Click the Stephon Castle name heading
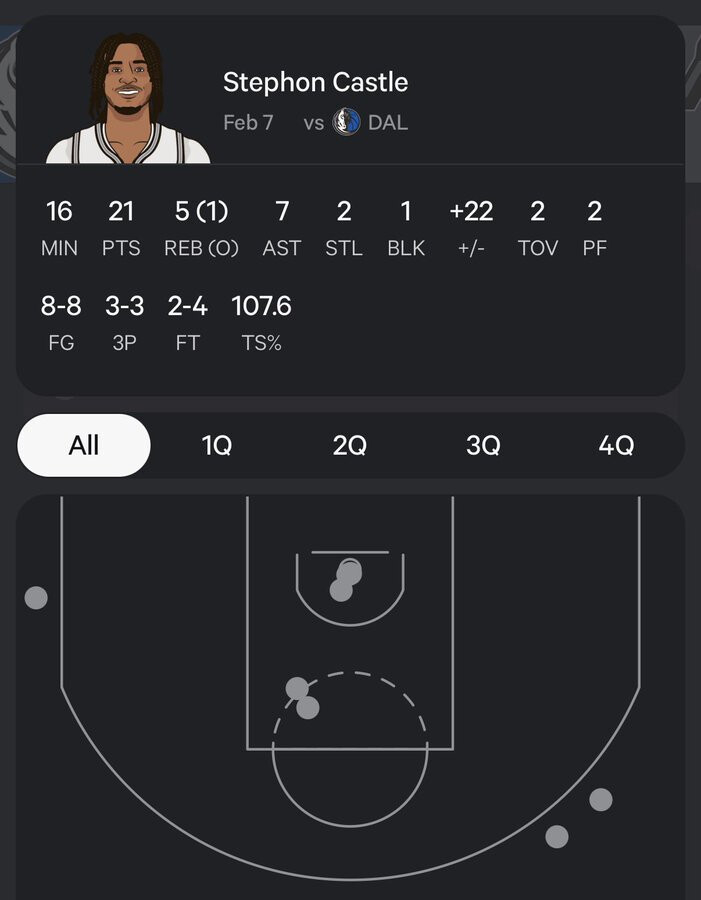701x900 pixels. click(x=315, y=82)
